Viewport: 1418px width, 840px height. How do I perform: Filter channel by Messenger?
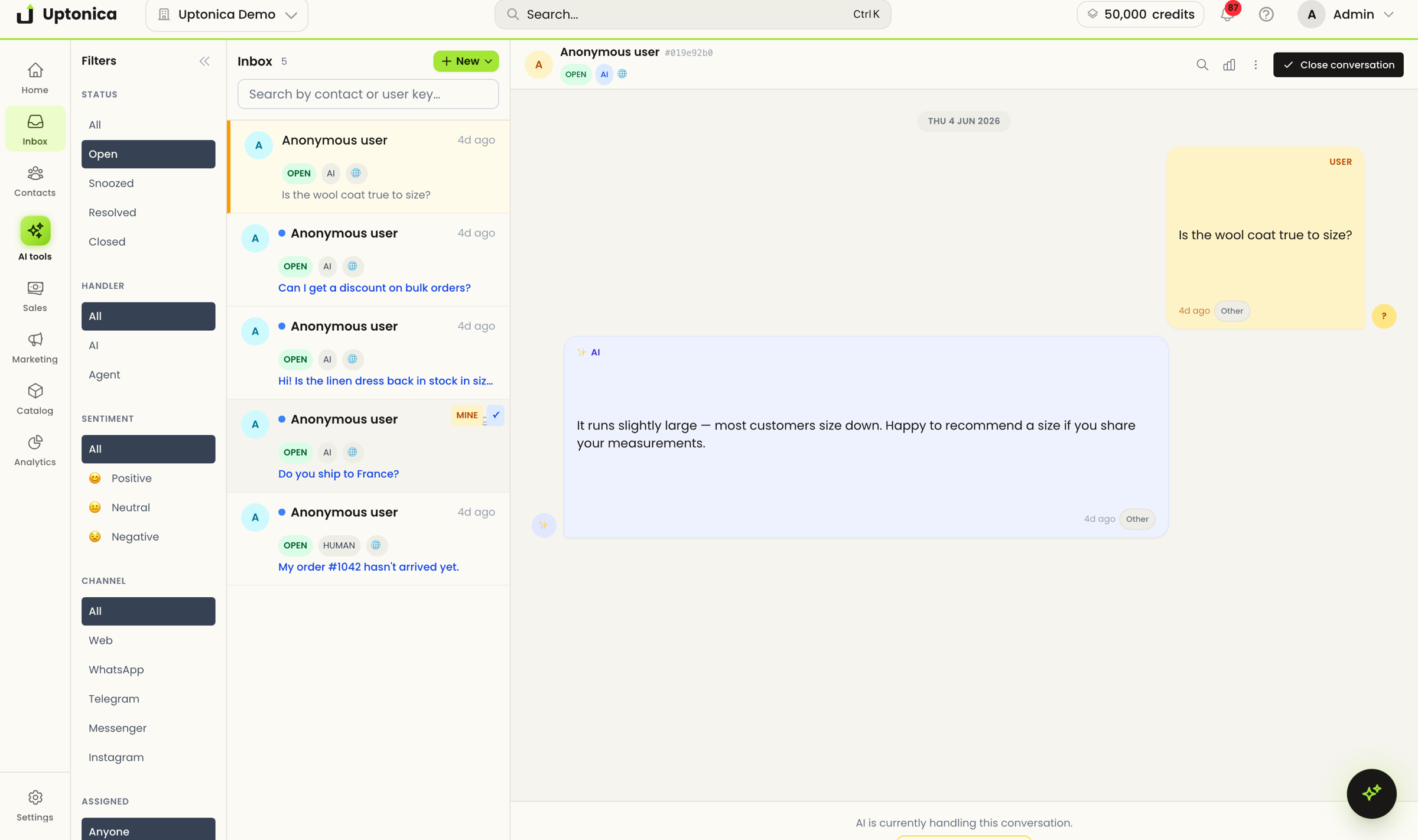[x=148, y=728]
